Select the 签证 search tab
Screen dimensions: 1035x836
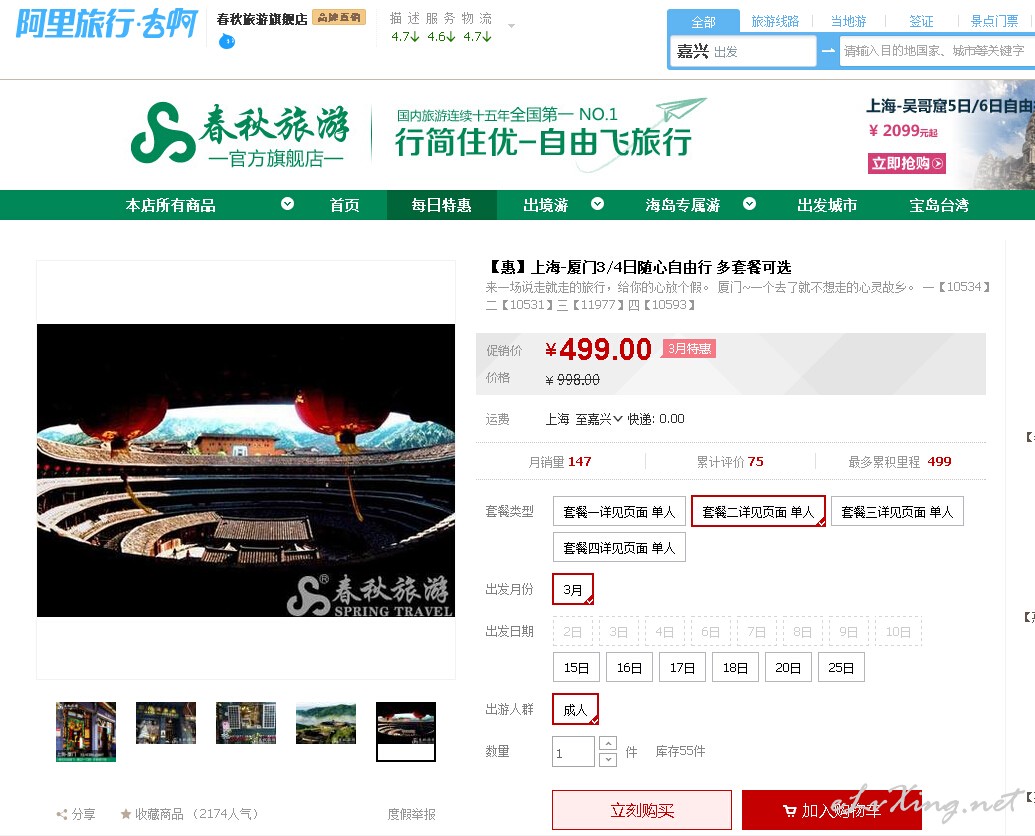[921, 21]
